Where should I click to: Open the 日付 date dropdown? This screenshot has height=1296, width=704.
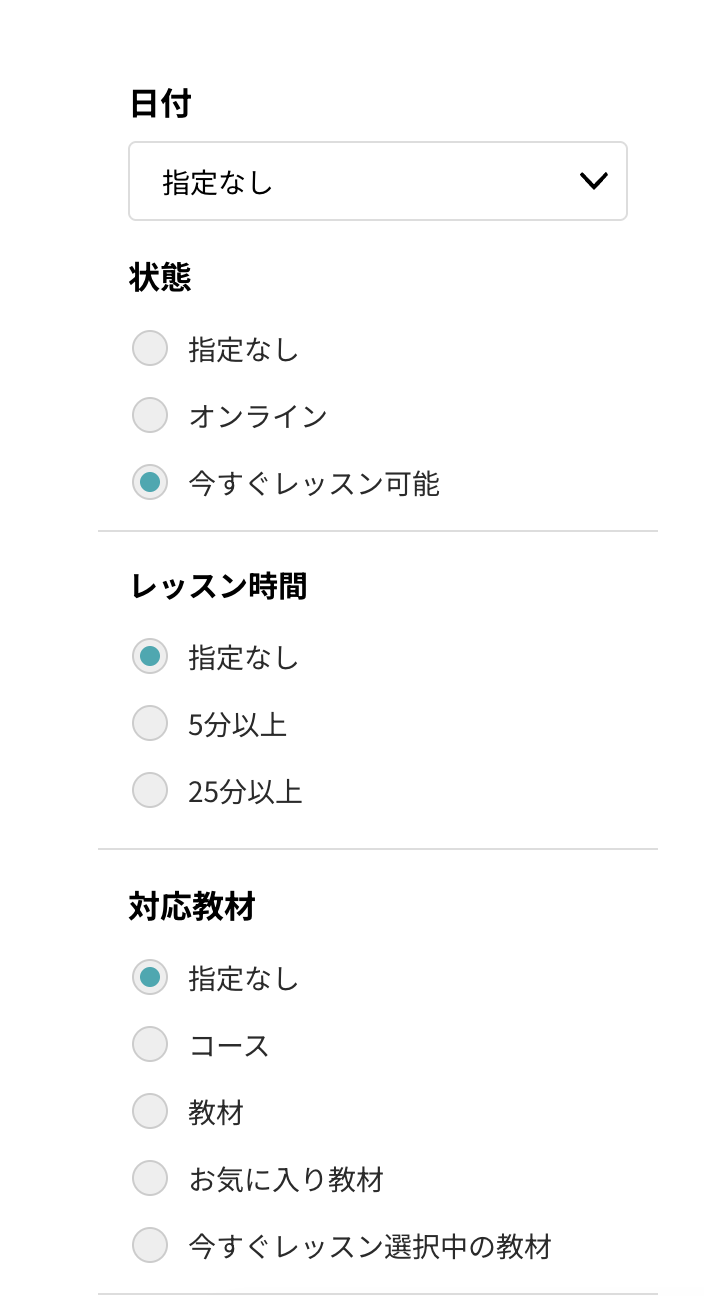click(x=377, y=181)
